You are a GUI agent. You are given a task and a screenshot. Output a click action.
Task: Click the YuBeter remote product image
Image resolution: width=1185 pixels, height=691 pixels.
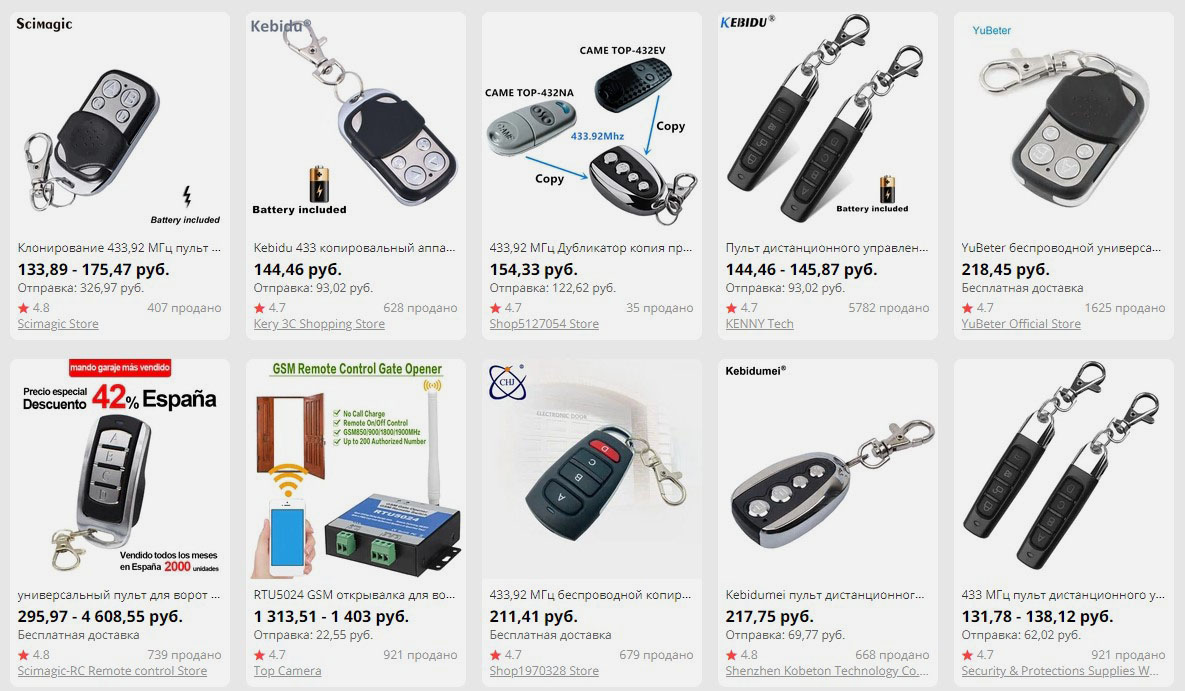(1063, 122)
